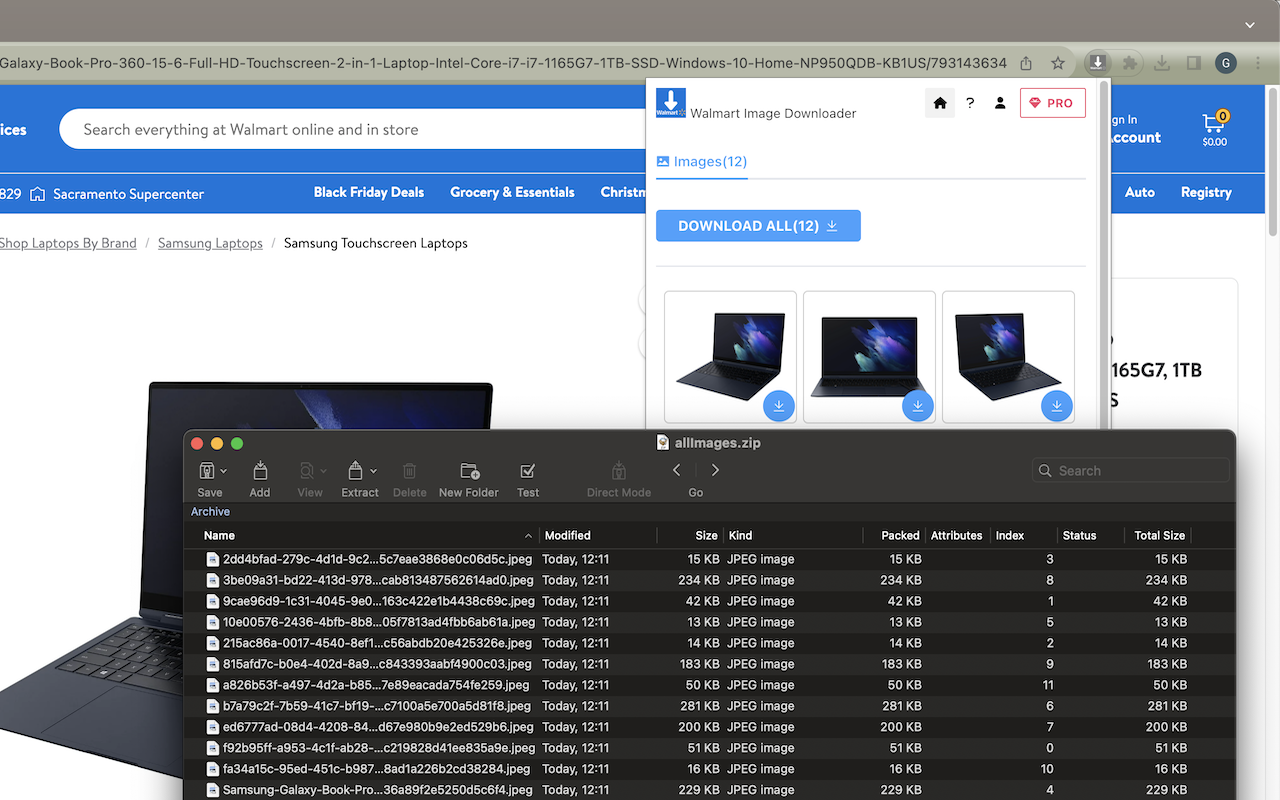Open the Chrome profile avatar G
Screen dimensions: 1280x800
click(1226, 63)
